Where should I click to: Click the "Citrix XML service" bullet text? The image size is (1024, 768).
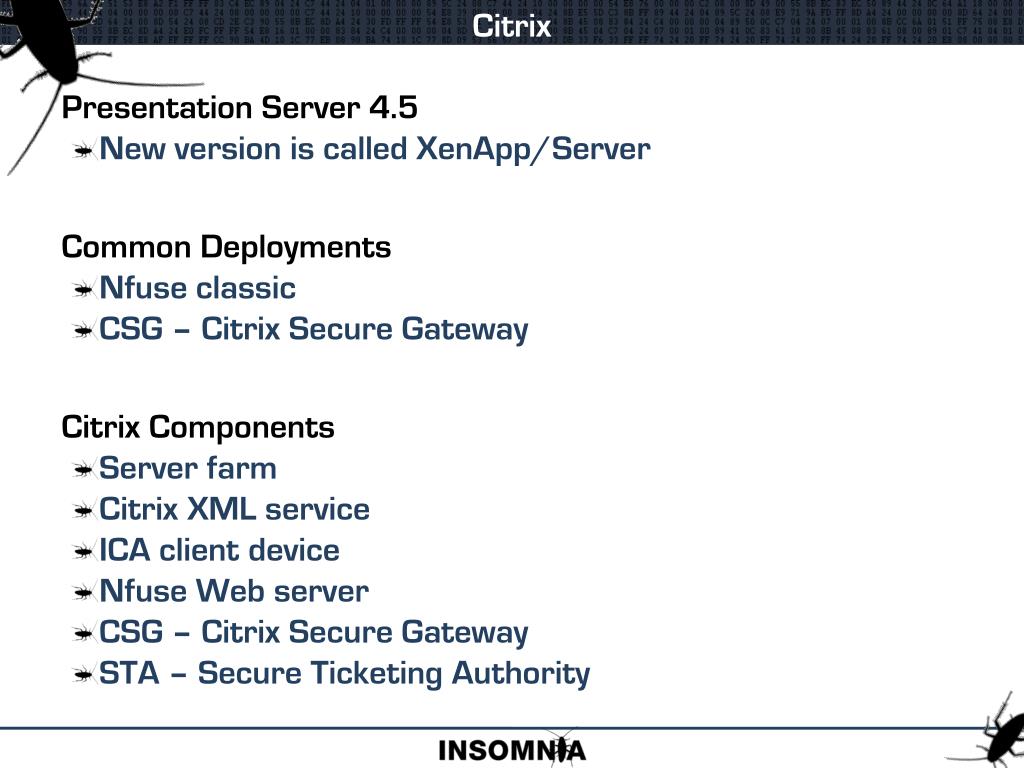coord(234,509)
